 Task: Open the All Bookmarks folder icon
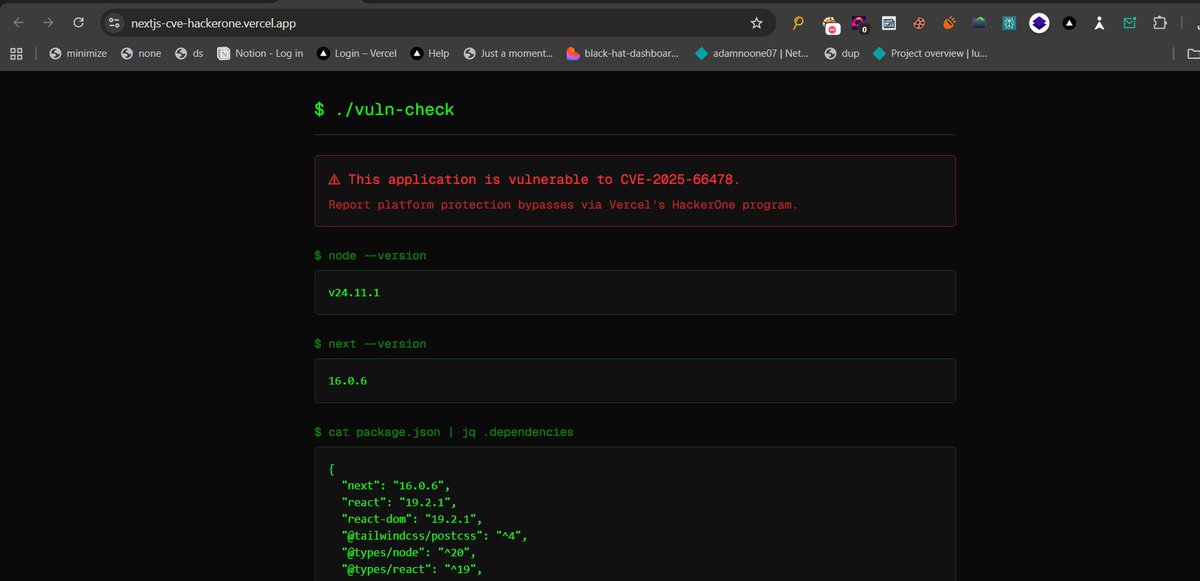(x=1192, y=54)
